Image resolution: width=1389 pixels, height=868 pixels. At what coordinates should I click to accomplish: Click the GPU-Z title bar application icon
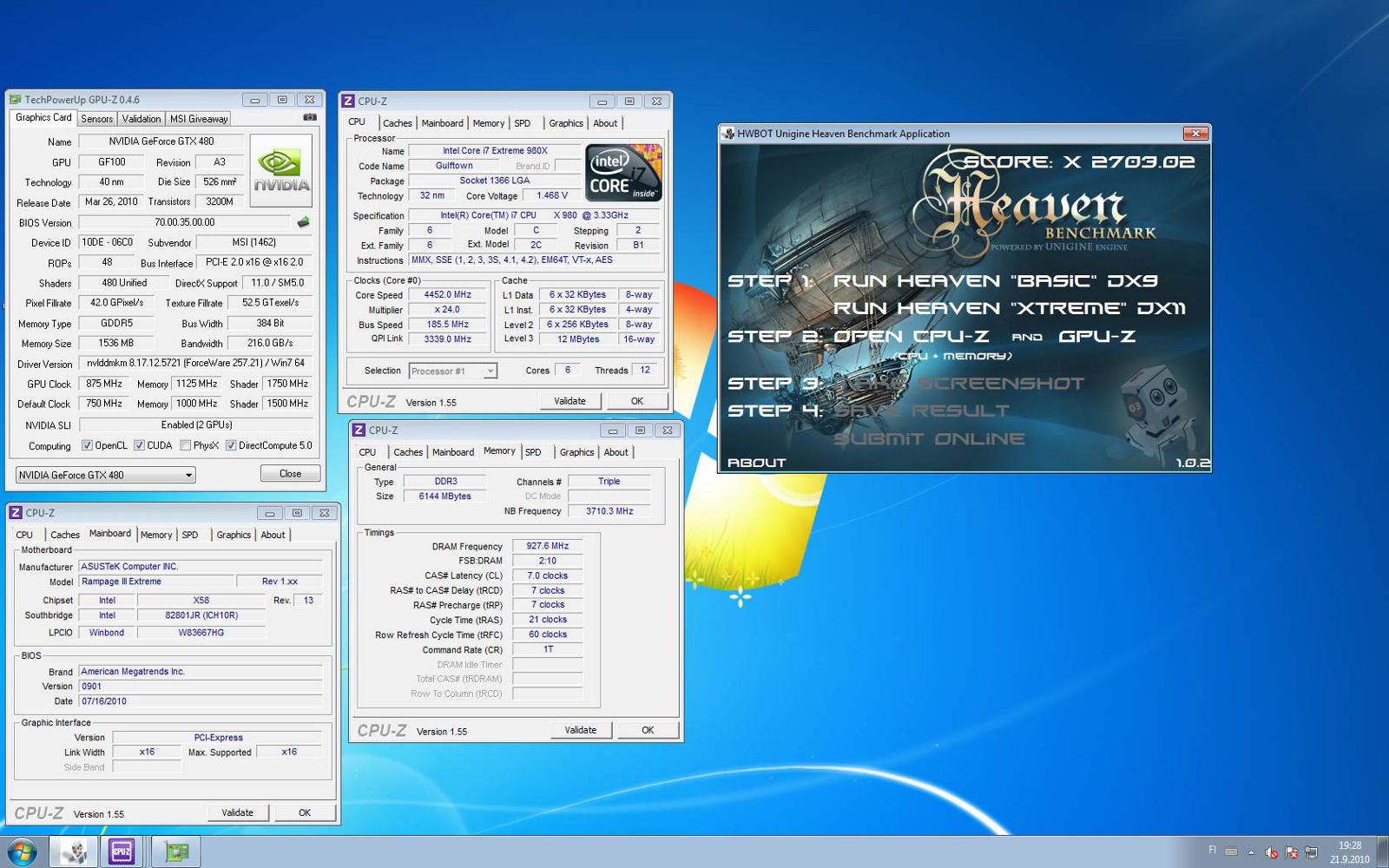click(x=16, y=100)
